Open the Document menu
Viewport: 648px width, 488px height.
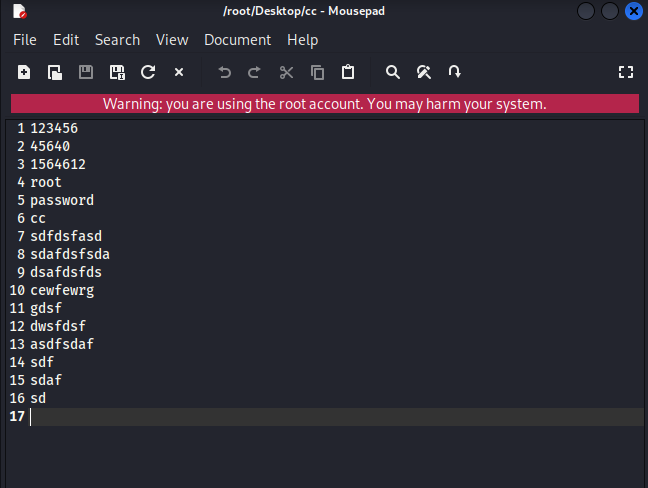pos(237,40)
